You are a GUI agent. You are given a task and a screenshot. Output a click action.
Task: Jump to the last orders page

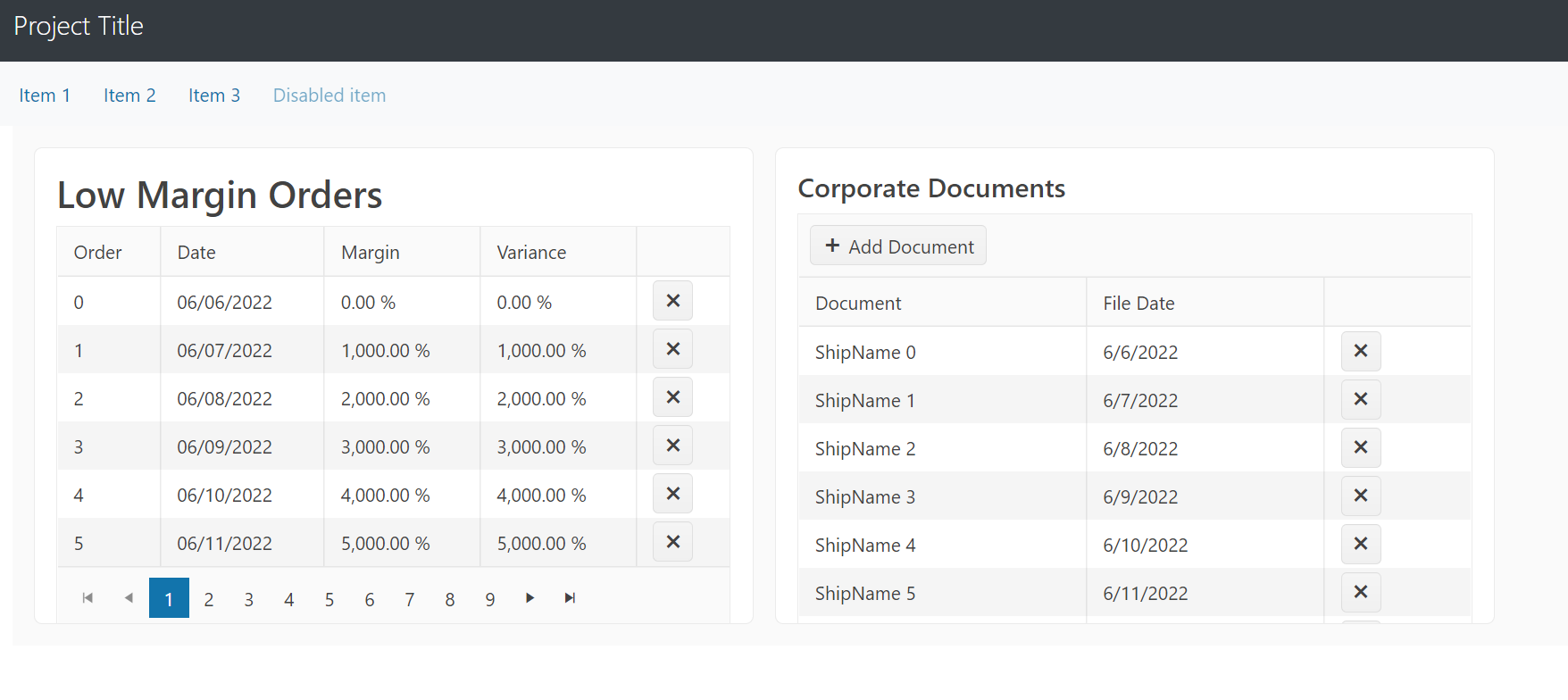pyautogui.click(x=570, y=598)
